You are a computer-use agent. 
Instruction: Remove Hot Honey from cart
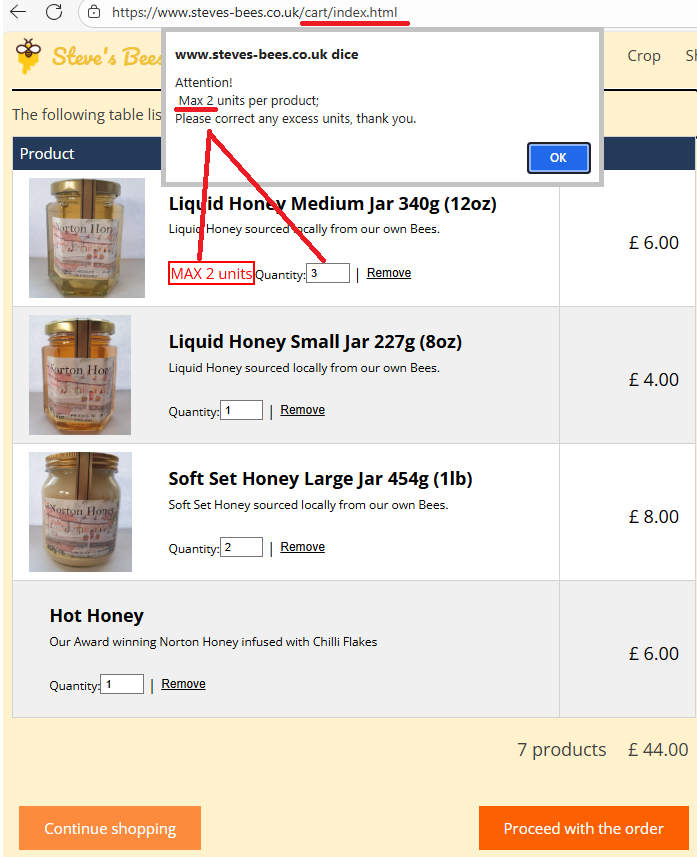[x=183, y=684]
